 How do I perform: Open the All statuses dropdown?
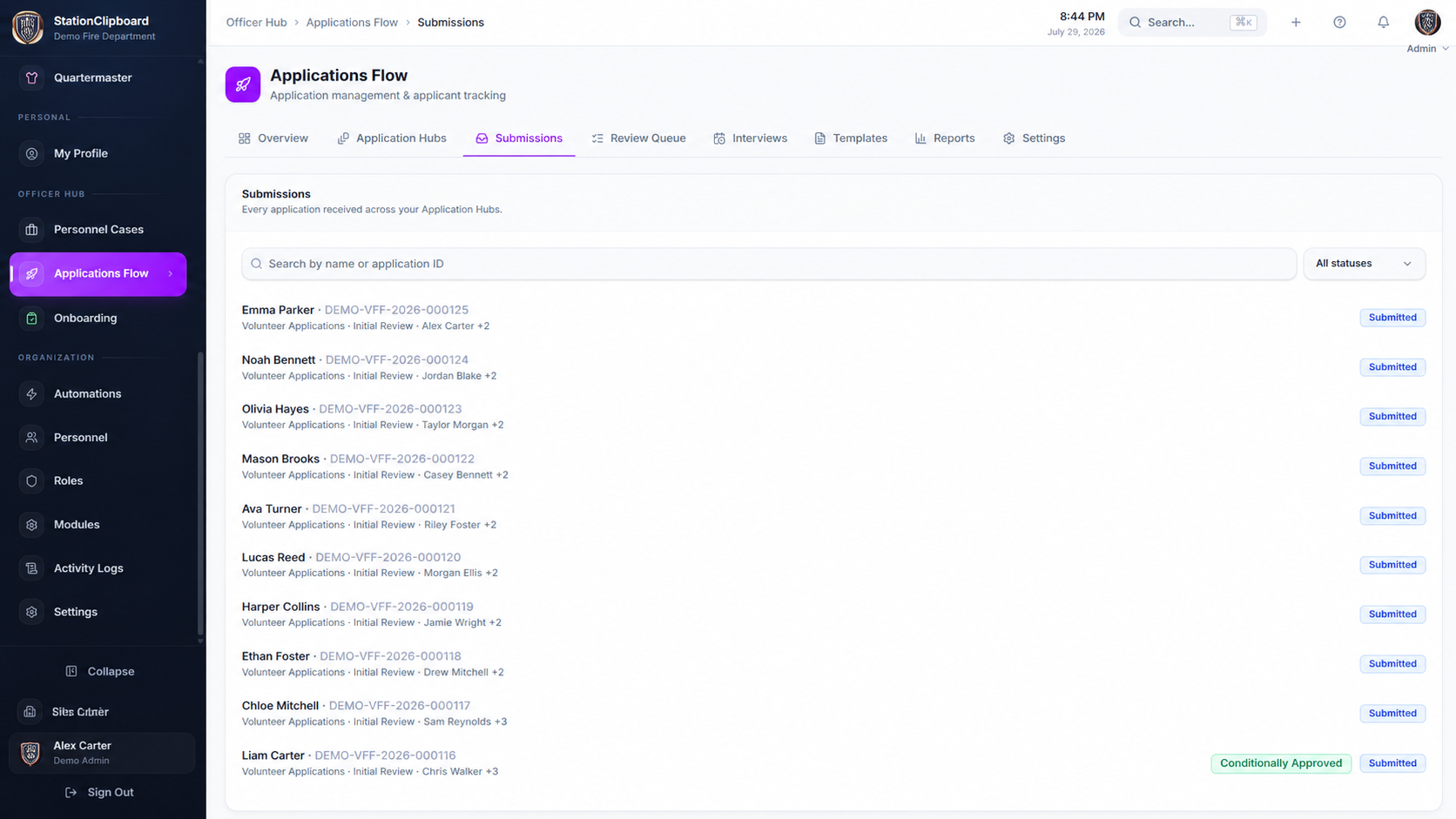pyautogui.click(x=1364, y=264)
